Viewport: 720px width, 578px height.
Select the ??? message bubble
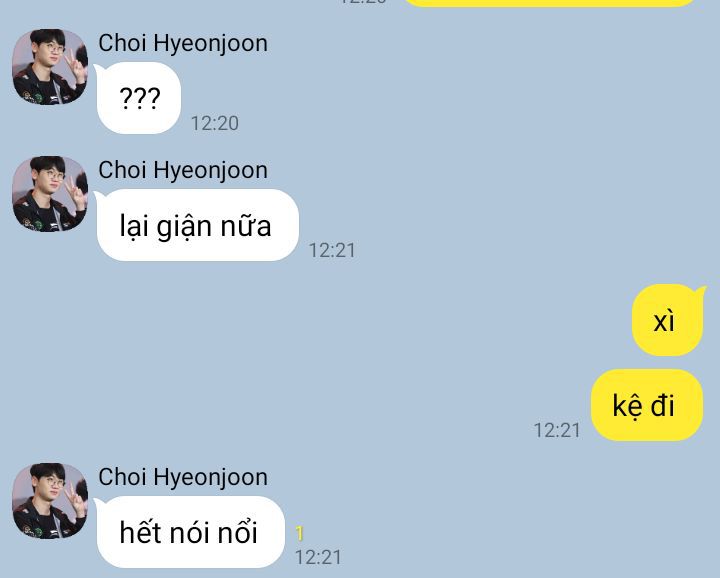139,98
